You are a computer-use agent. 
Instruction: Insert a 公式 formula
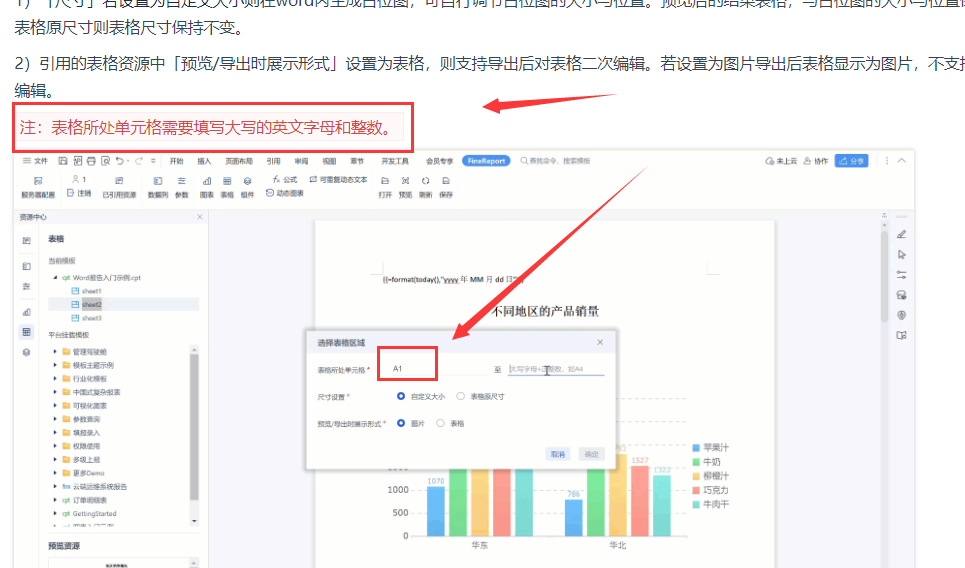pos(285,180)
